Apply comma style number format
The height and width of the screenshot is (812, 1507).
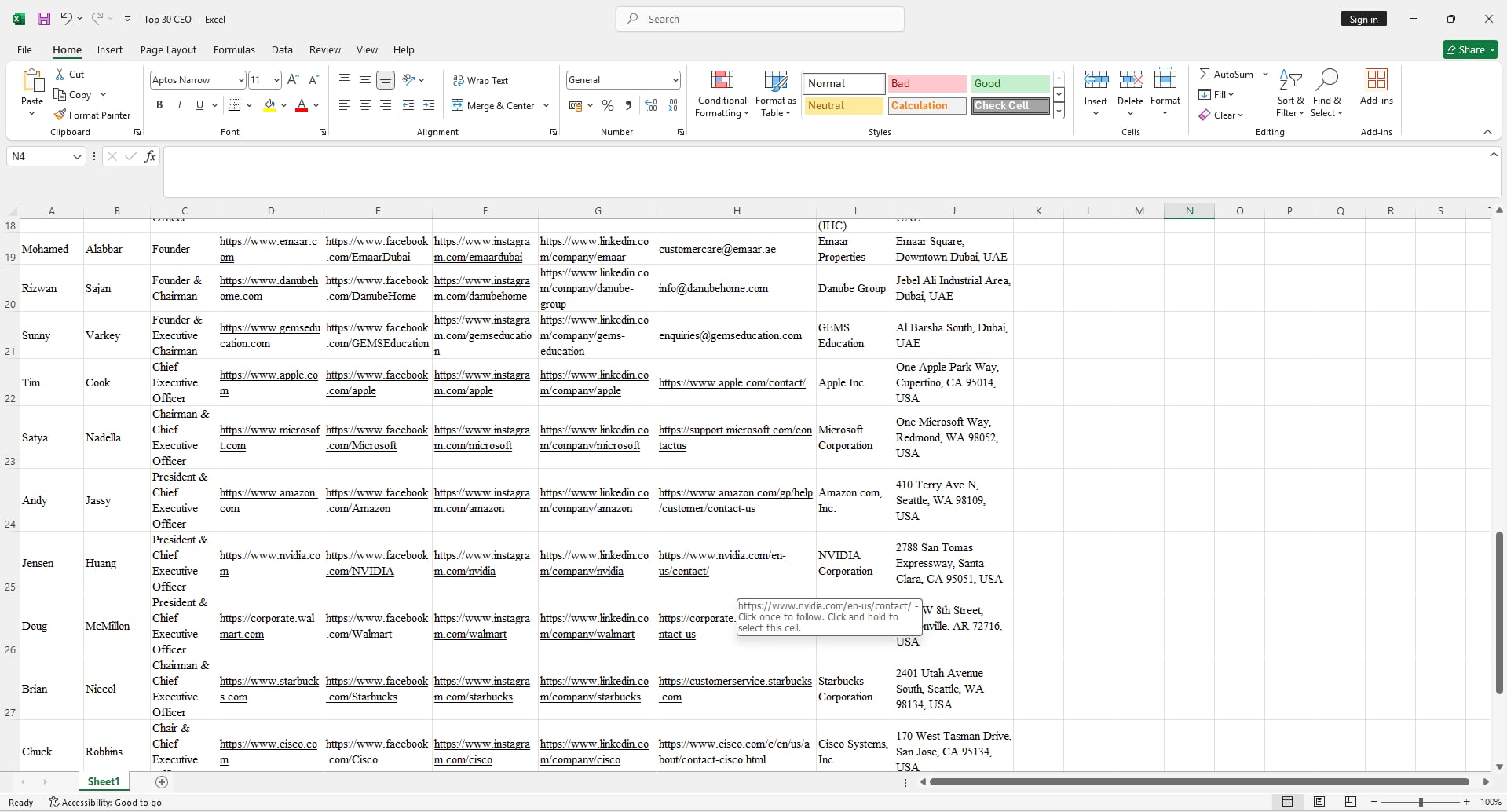(x=628, y=105)
